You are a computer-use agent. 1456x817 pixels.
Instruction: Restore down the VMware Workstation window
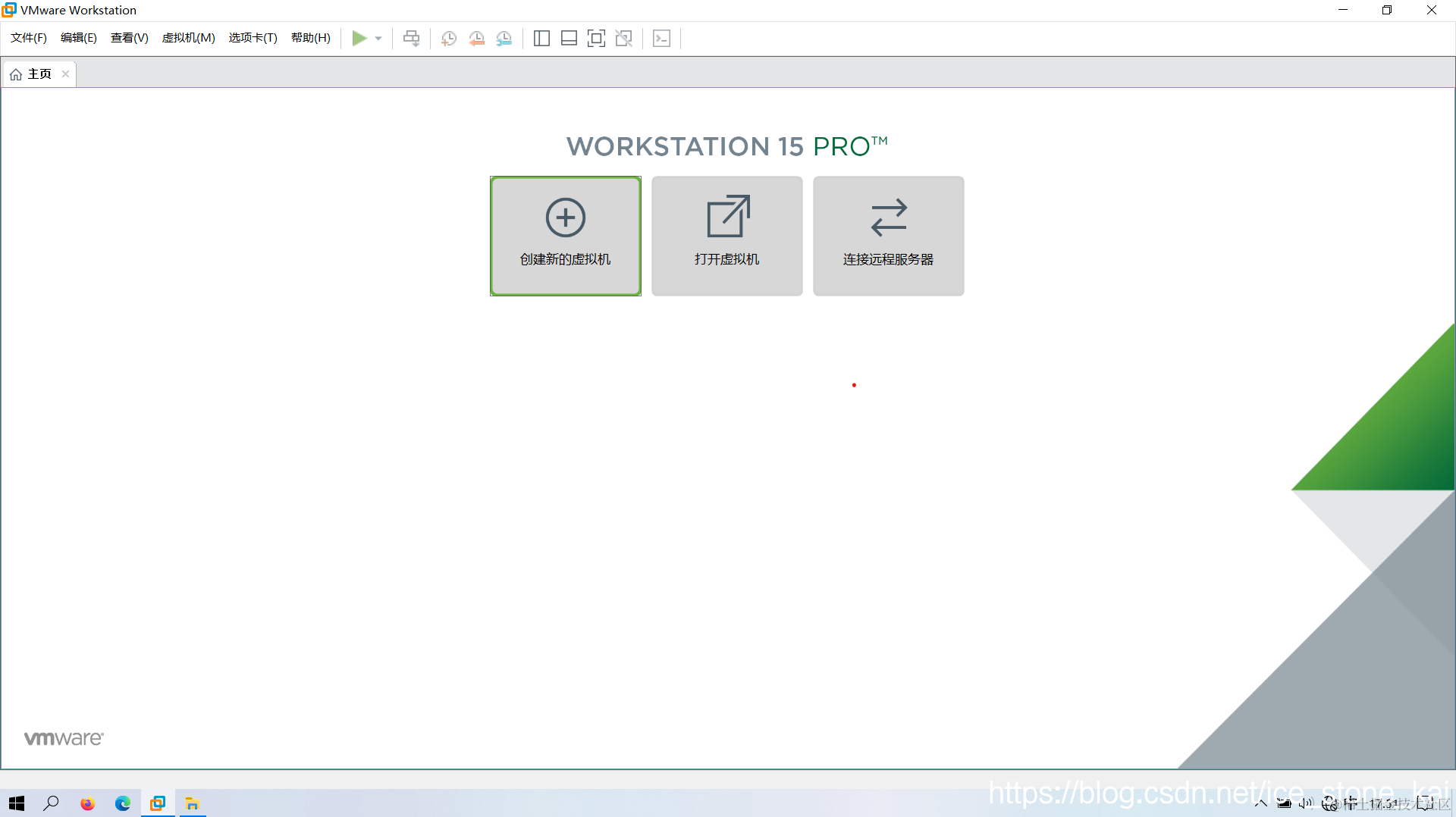(x=1387, y=10)
